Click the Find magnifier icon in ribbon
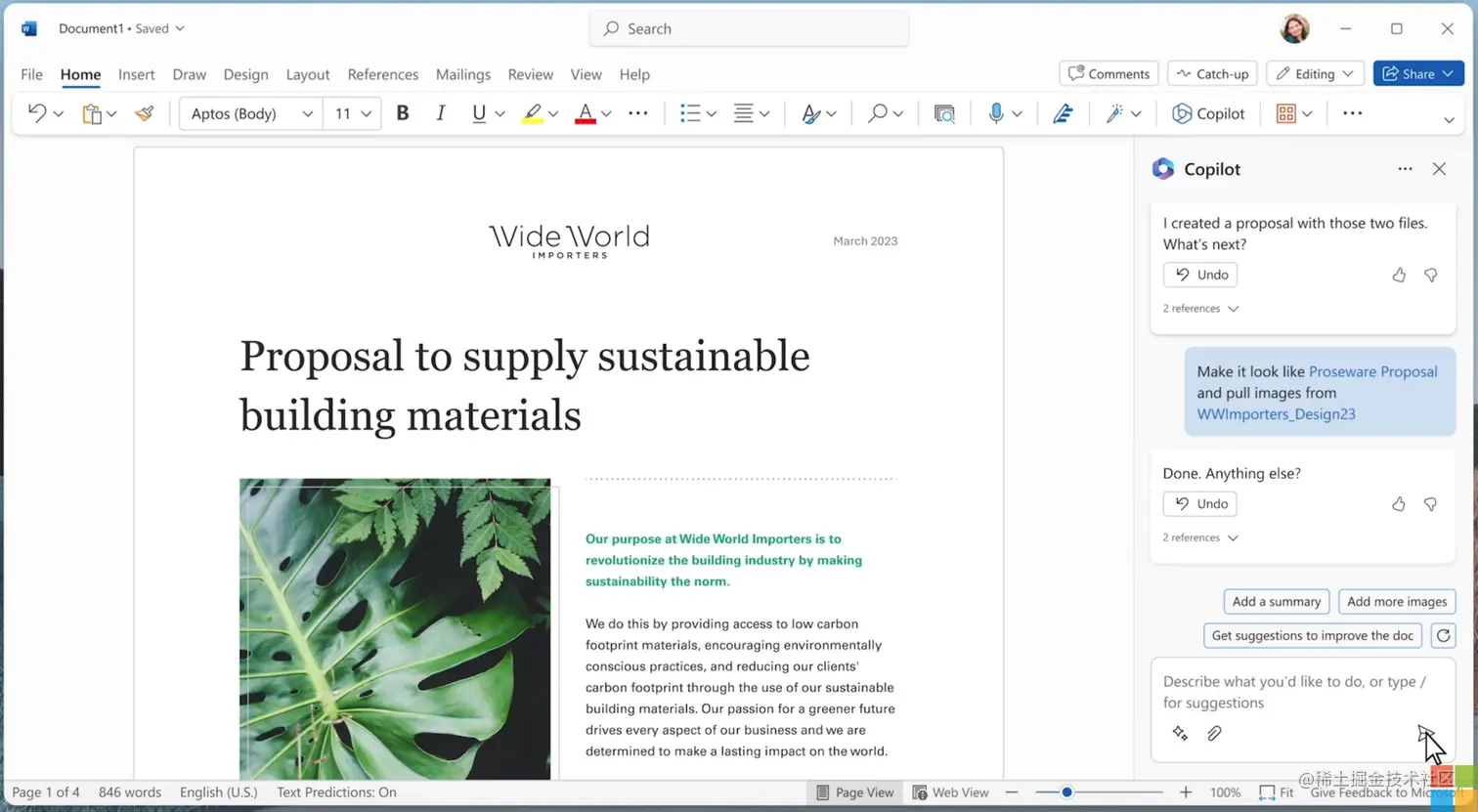Image resolution: width=1478 pixels, height=812 pixels. coord(878,113)
